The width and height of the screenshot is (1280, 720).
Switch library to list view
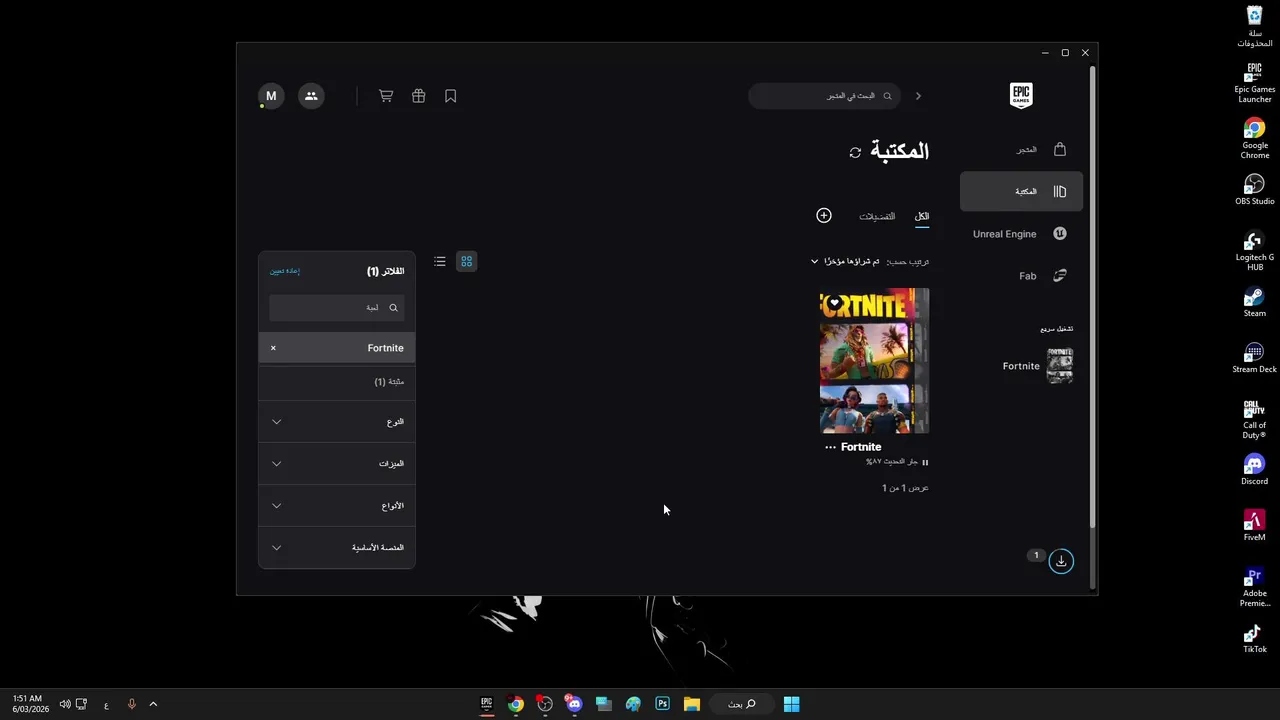coord(440,261)
